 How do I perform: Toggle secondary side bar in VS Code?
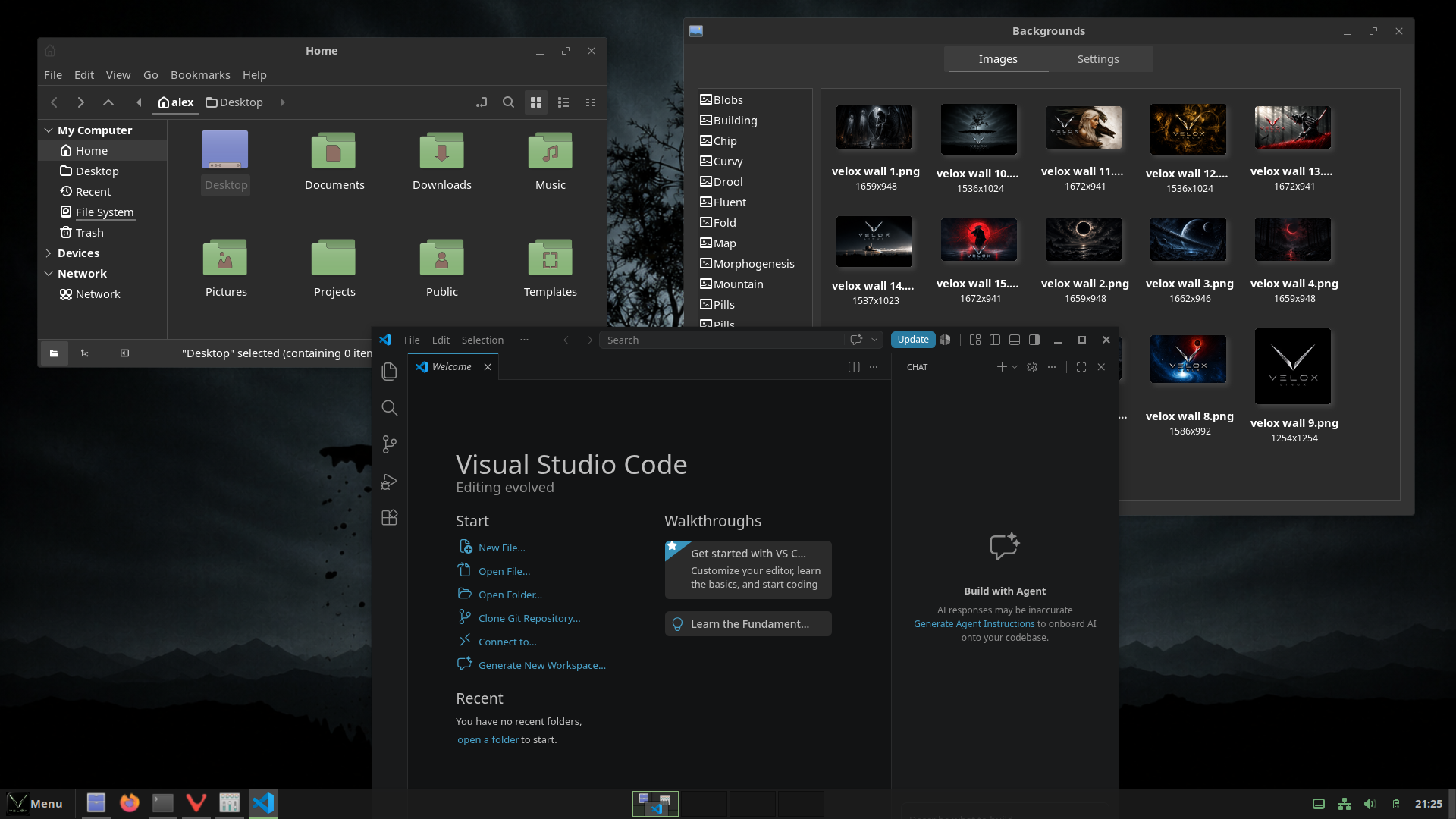coord(1034,340)
